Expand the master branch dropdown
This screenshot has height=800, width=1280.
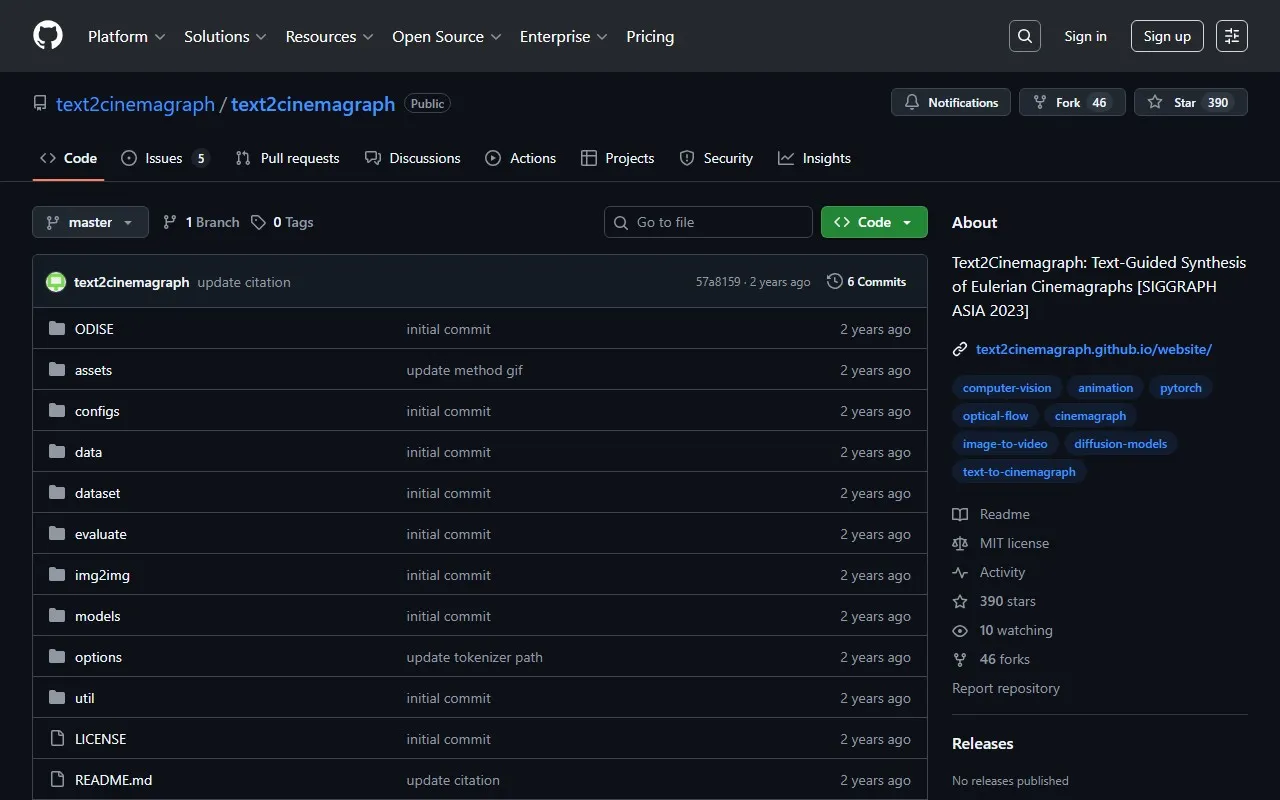tap(90, 222)
